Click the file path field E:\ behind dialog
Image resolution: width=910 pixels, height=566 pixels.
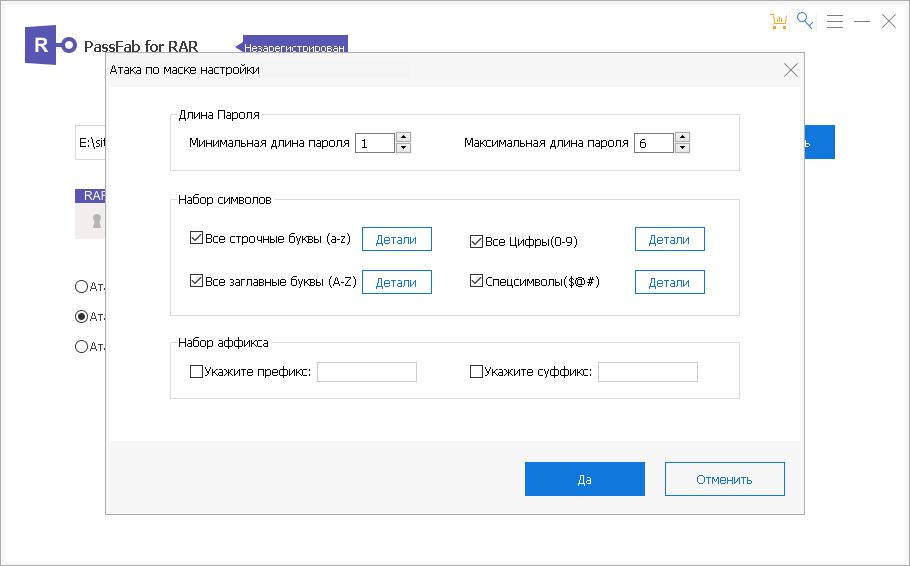[91, 142]
